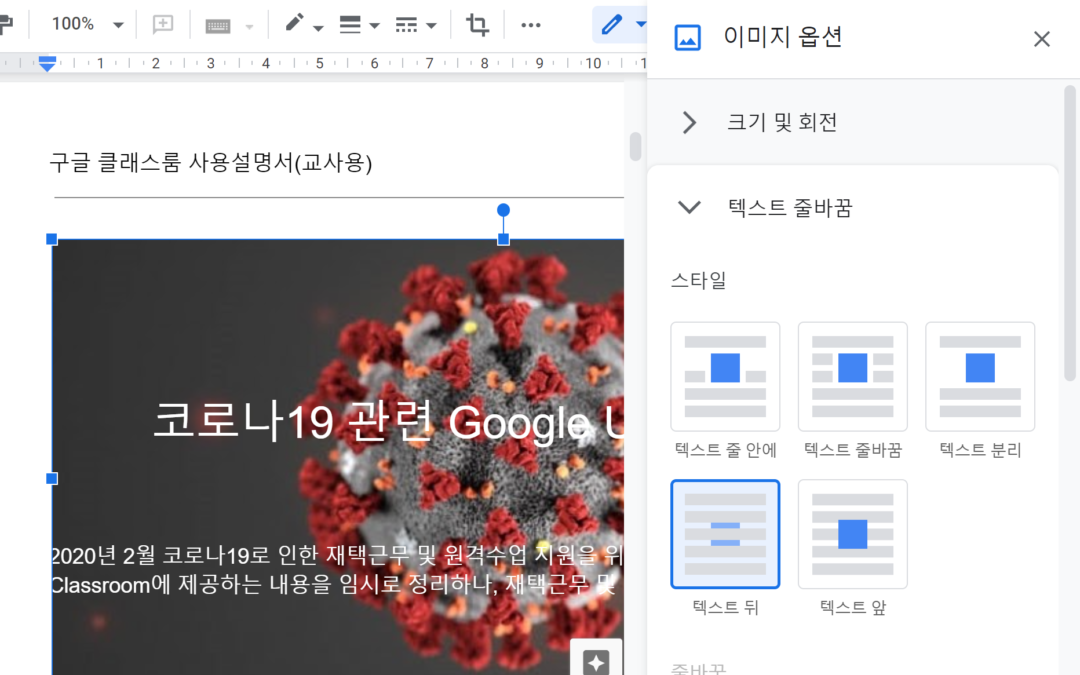Click the document vertical scrollbar
Viewport: 1080px width, 675px height.
(x=635, y=146)
